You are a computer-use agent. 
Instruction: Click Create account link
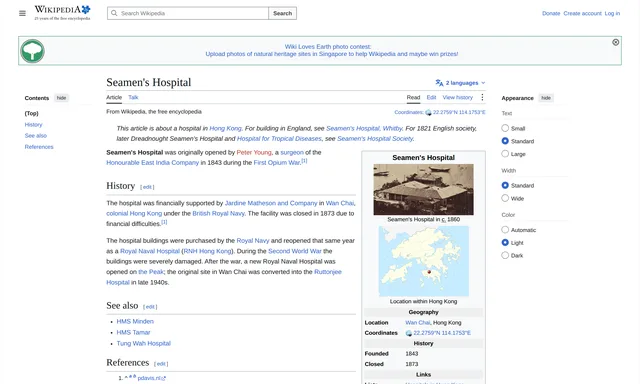click(582, 13)
